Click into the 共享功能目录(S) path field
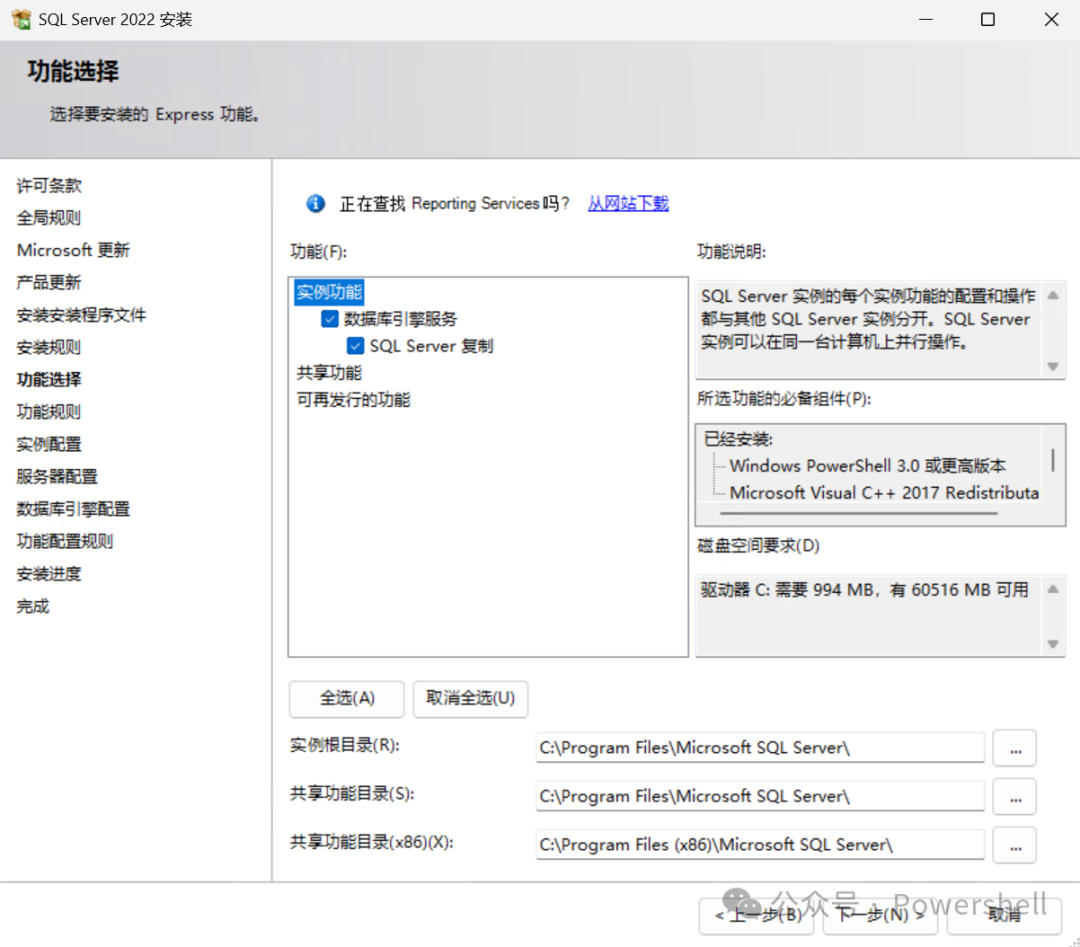 [760, 796]
